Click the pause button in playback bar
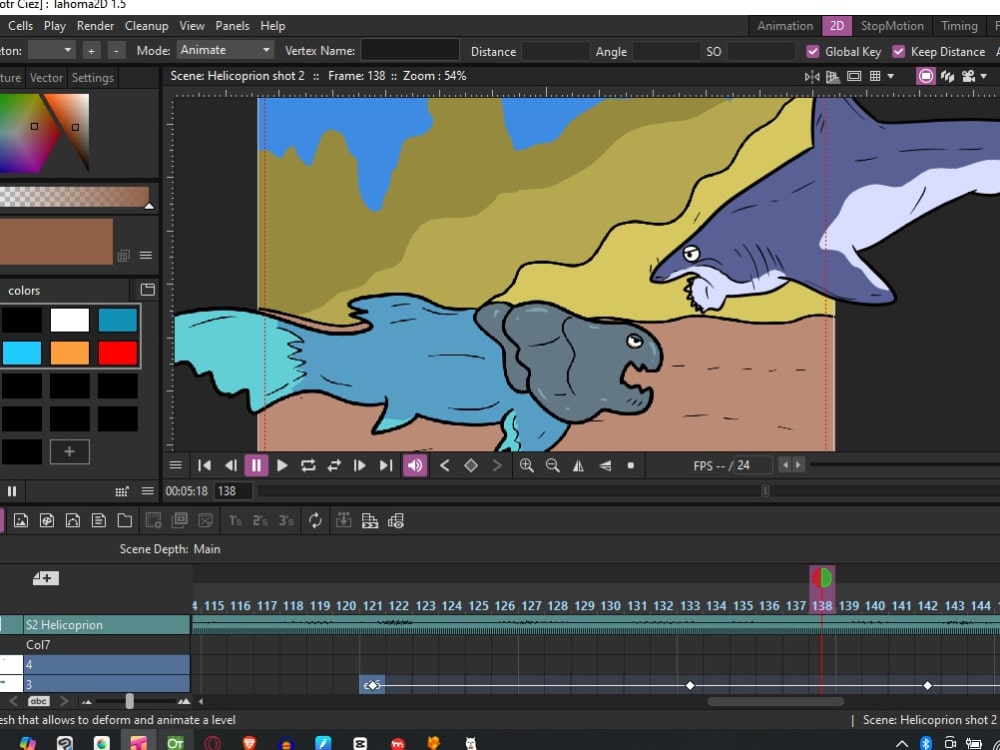Image resolution: width=1000 pixels, height=750 pixels. [256, 466]
